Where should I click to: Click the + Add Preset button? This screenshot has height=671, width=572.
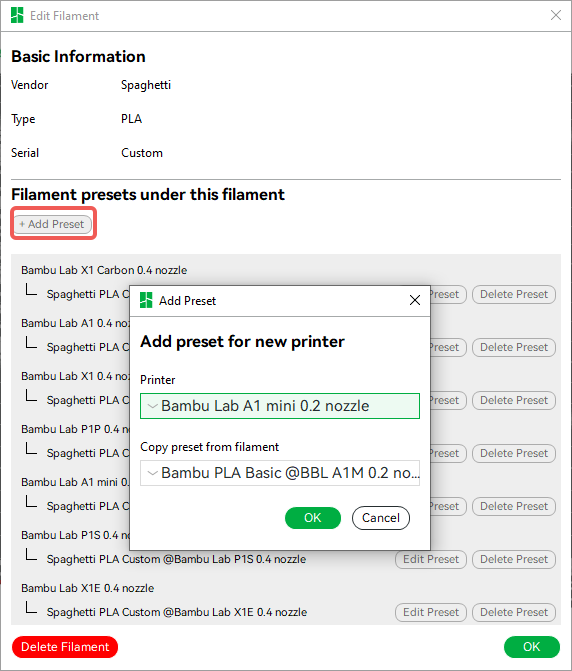pyautogui.click(x=53, y=224)
